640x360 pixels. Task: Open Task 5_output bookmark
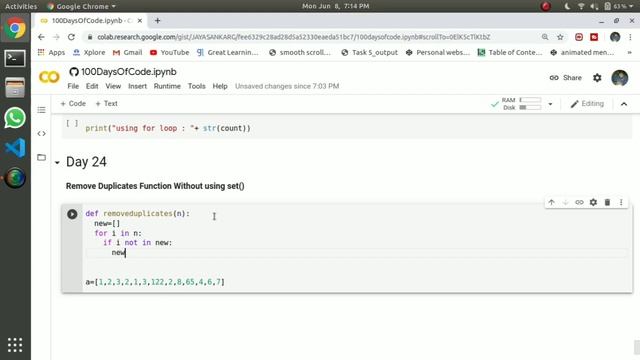pos(369,52)
